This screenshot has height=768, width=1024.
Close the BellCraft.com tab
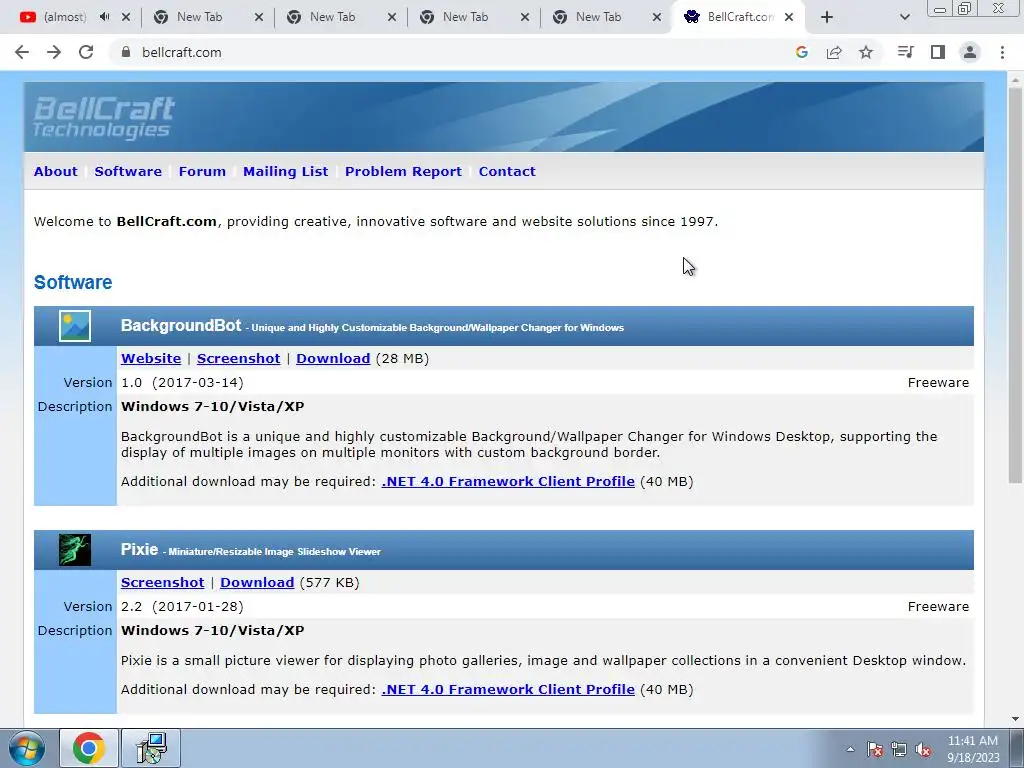(x=789, y=17)
